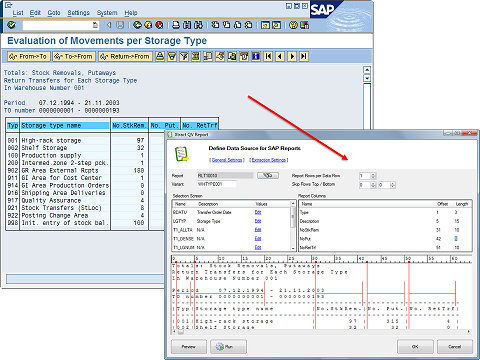Click the Print icon in SAP standard toolbar
The width and height of the screenshot is (480, 360).
[176, 25]
